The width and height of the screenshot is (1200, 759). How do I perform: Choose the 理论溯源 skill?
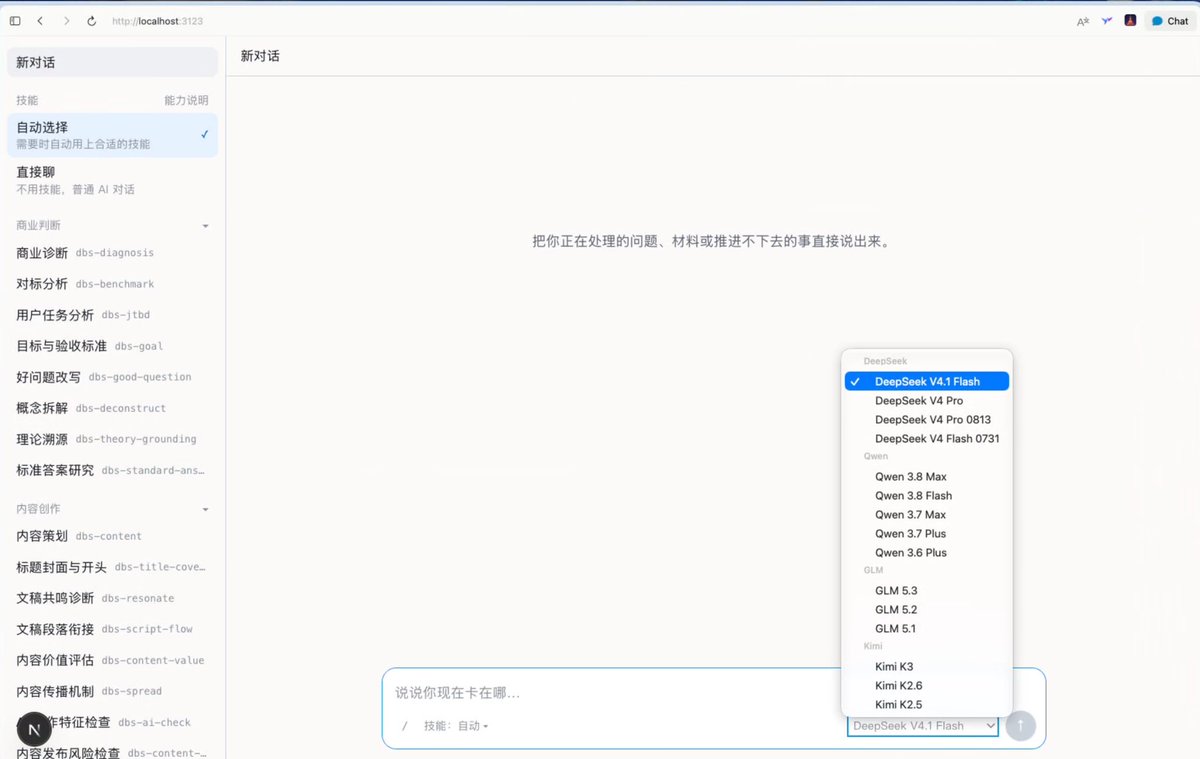(112, 439)
